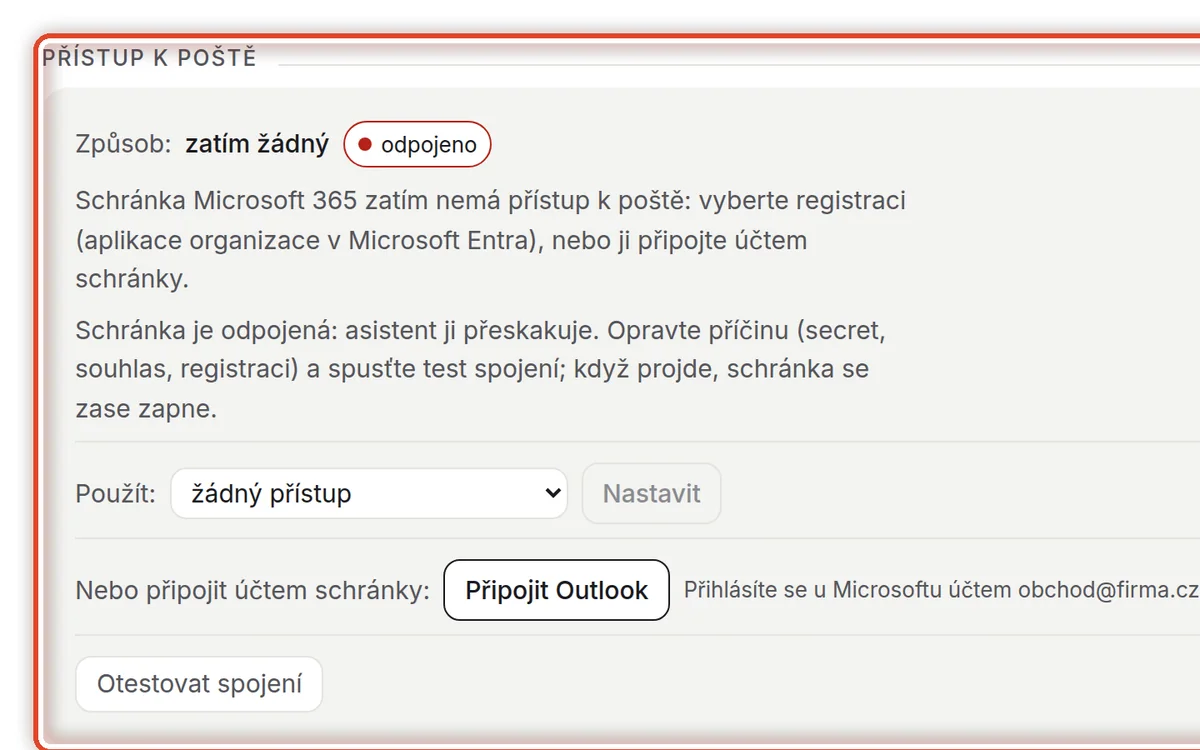Viewport: 1200px width, 750px height.
Task: Click the Připojit Outlook button
Action: (556, 590)
